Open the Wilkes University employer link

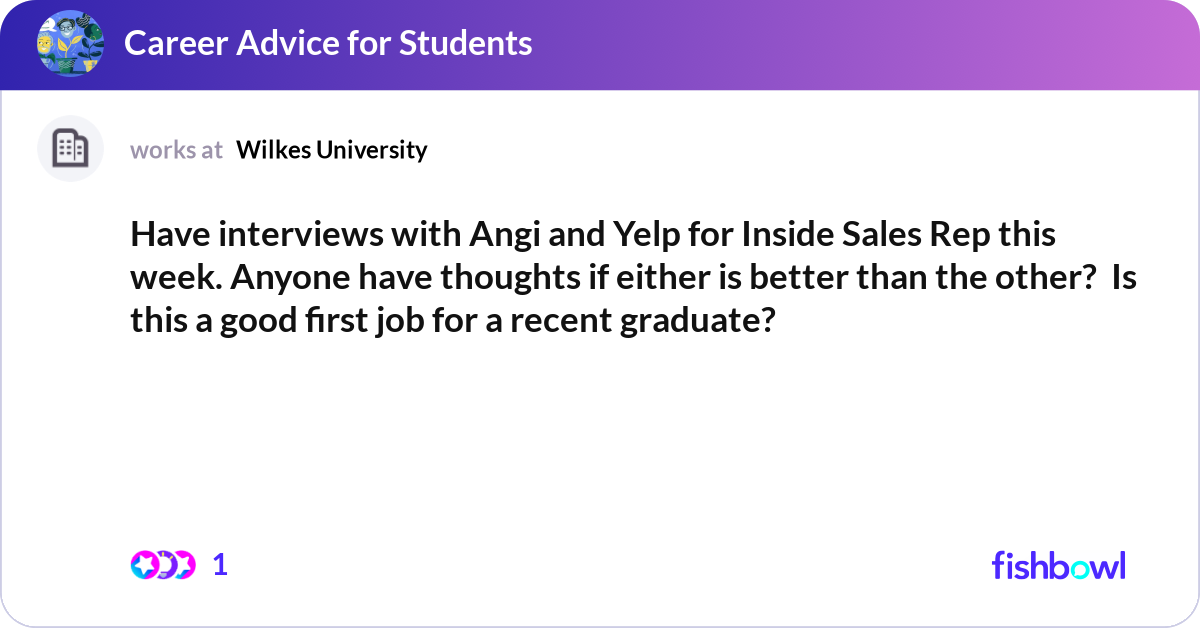point(332,150)
